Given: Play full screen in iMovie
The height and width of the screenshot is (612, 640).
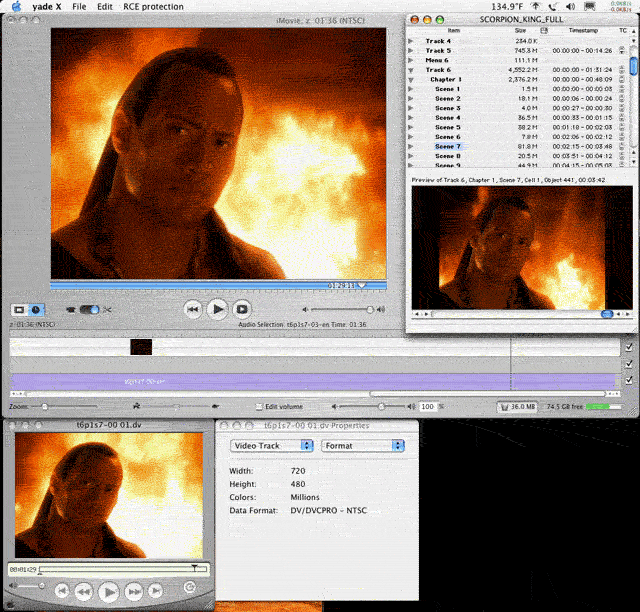Looking at the screenshot, I should [242, 309].
